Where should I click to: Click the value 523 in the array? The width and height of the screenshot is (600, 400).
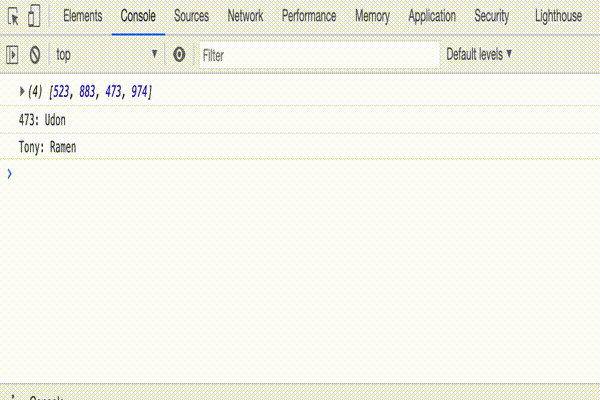point(60,92)
